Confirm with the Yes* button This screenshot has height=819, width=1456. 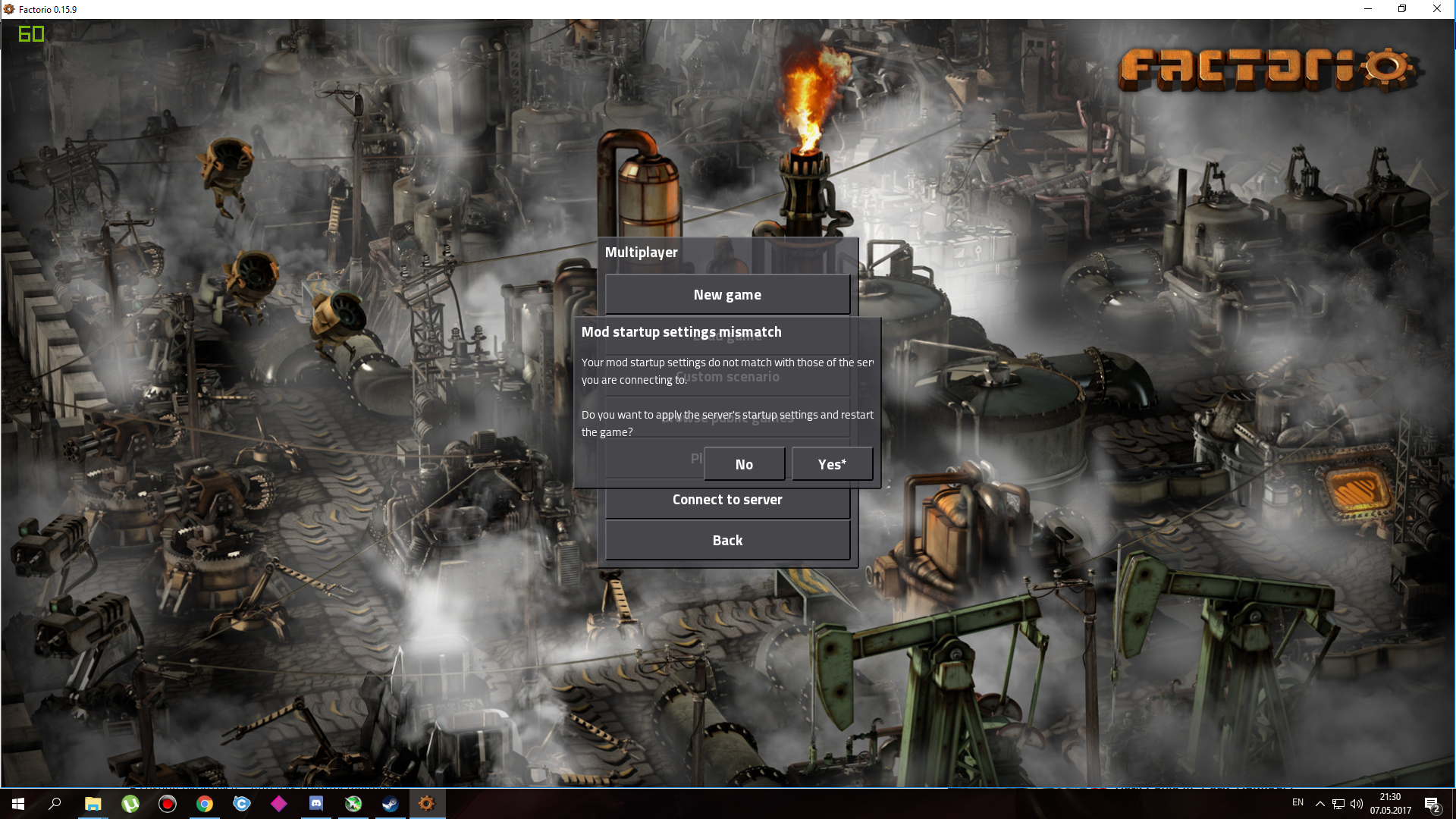(x=832, y=464)
